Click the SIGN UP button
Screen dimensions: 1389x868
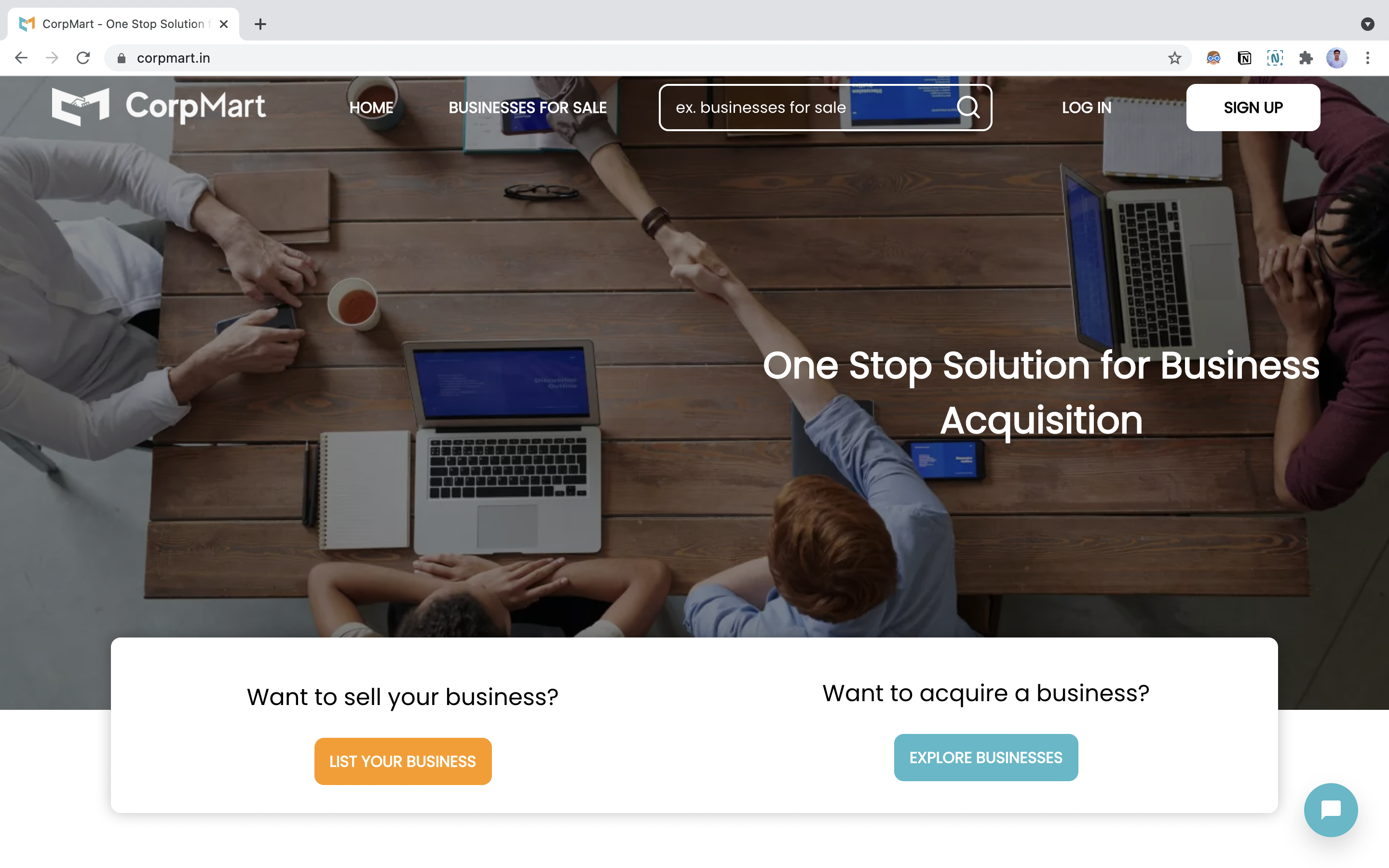point(1253,108)
